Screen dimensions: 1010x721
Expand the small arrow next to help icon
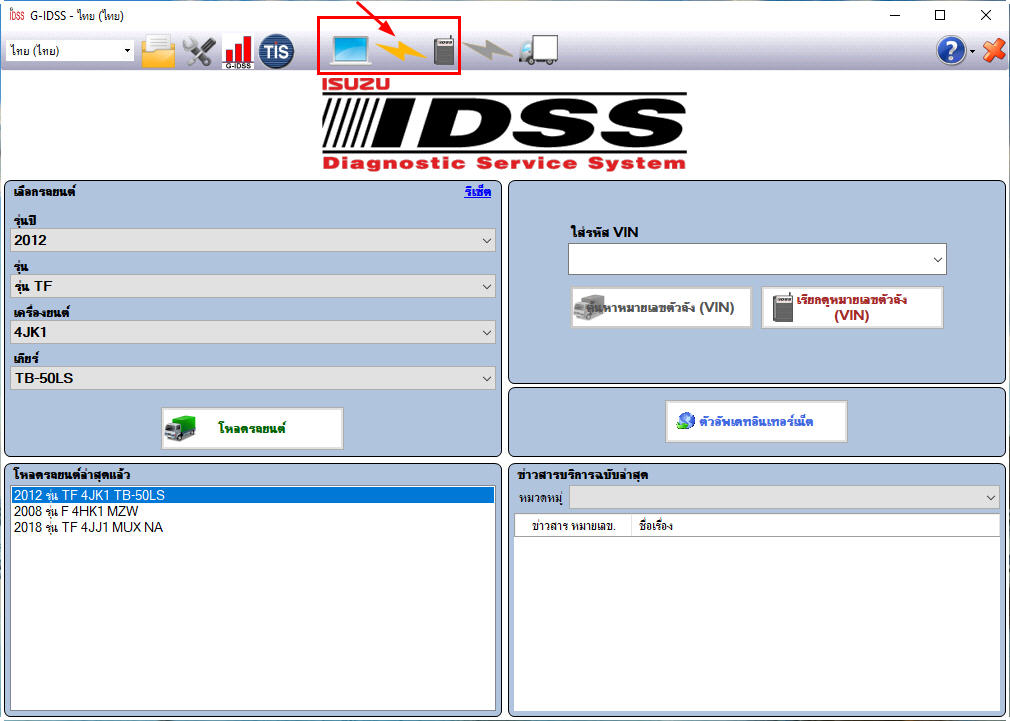click(972, 51)
